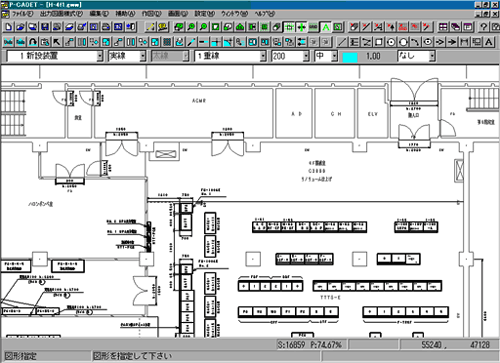
Task: Open the ファイル menu
Action: click(23, 14)
